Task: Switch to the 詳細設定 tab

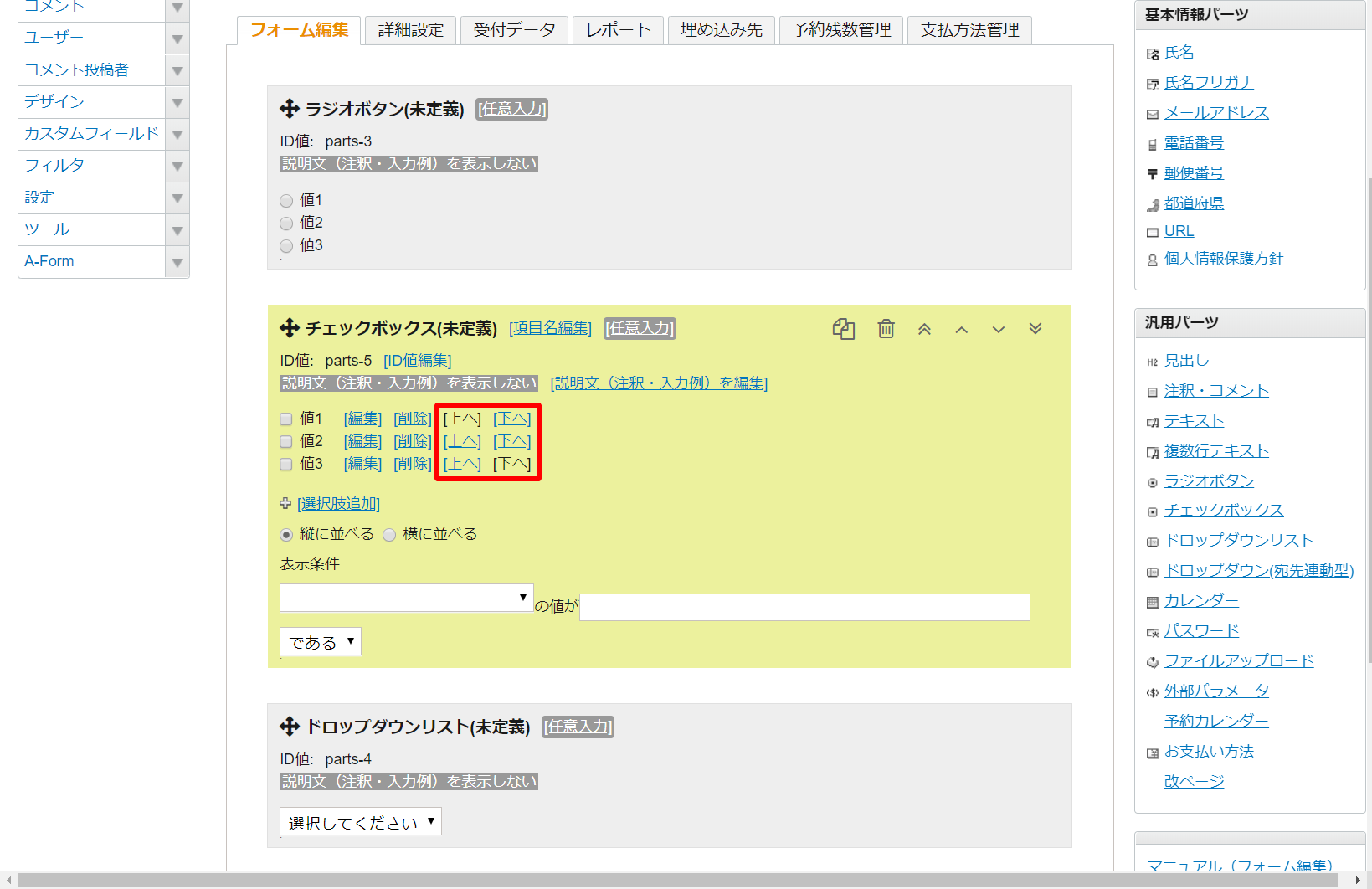Action: point(410,30)
